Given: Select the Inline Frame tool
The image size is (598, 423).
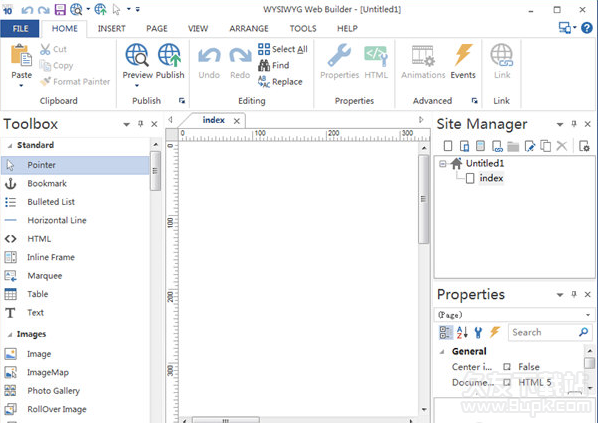Looking at the screenshot, I should (x=76, y=257).
